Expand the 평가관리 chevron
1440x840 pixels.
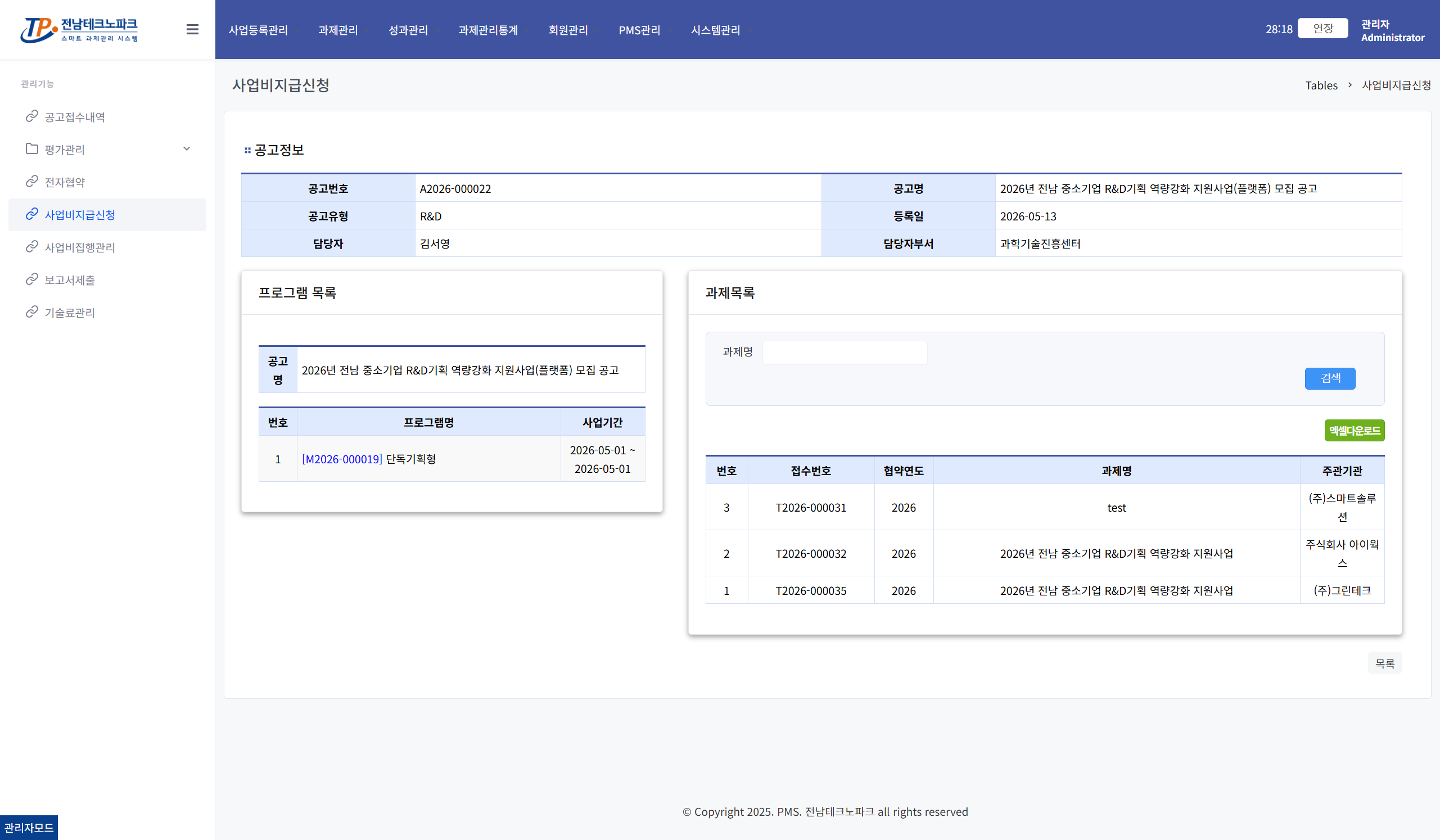[186, 148]
